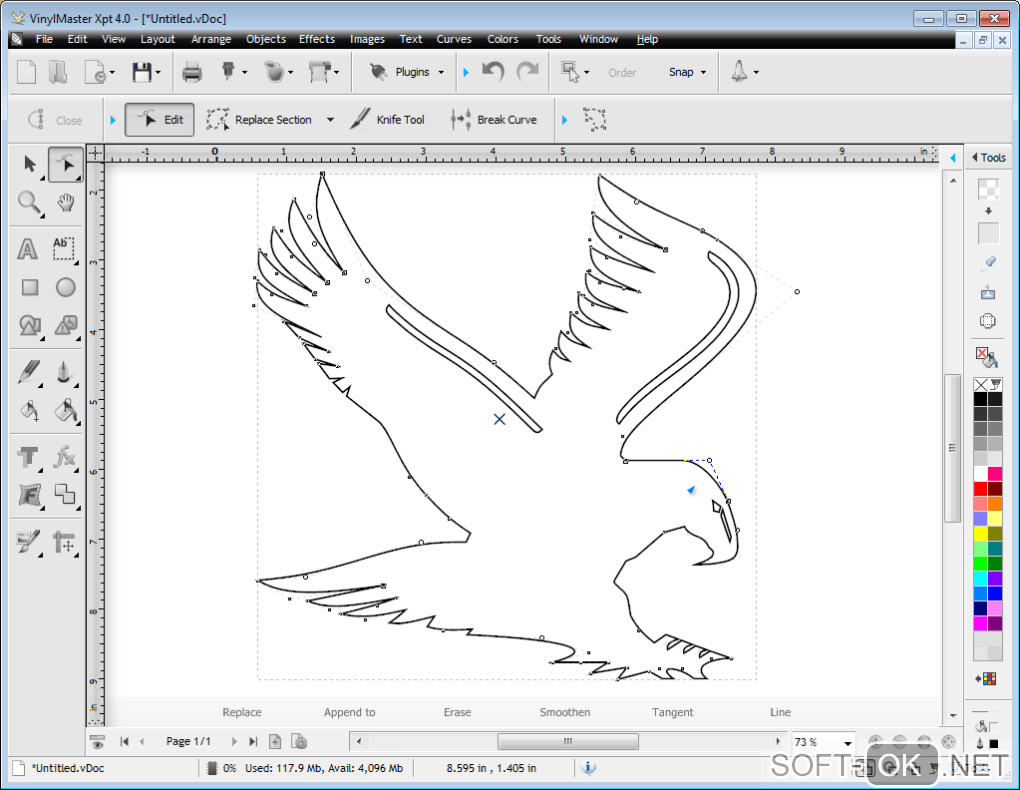Open the color palette grid icon

coord(987,679)
